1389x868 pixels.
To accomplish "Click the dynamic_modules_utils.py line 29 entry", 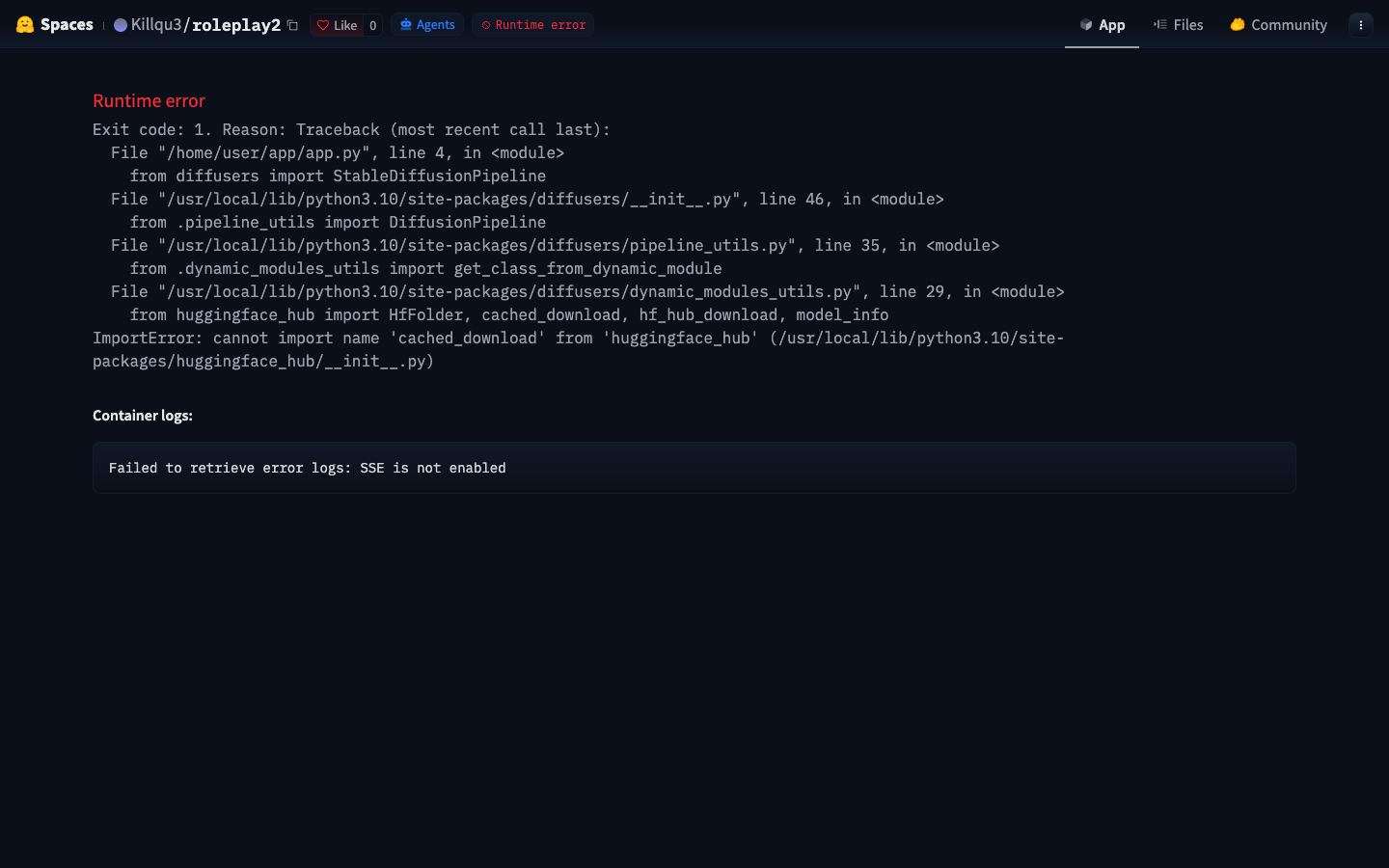I will pyautogui.click(x=587, y=291).
